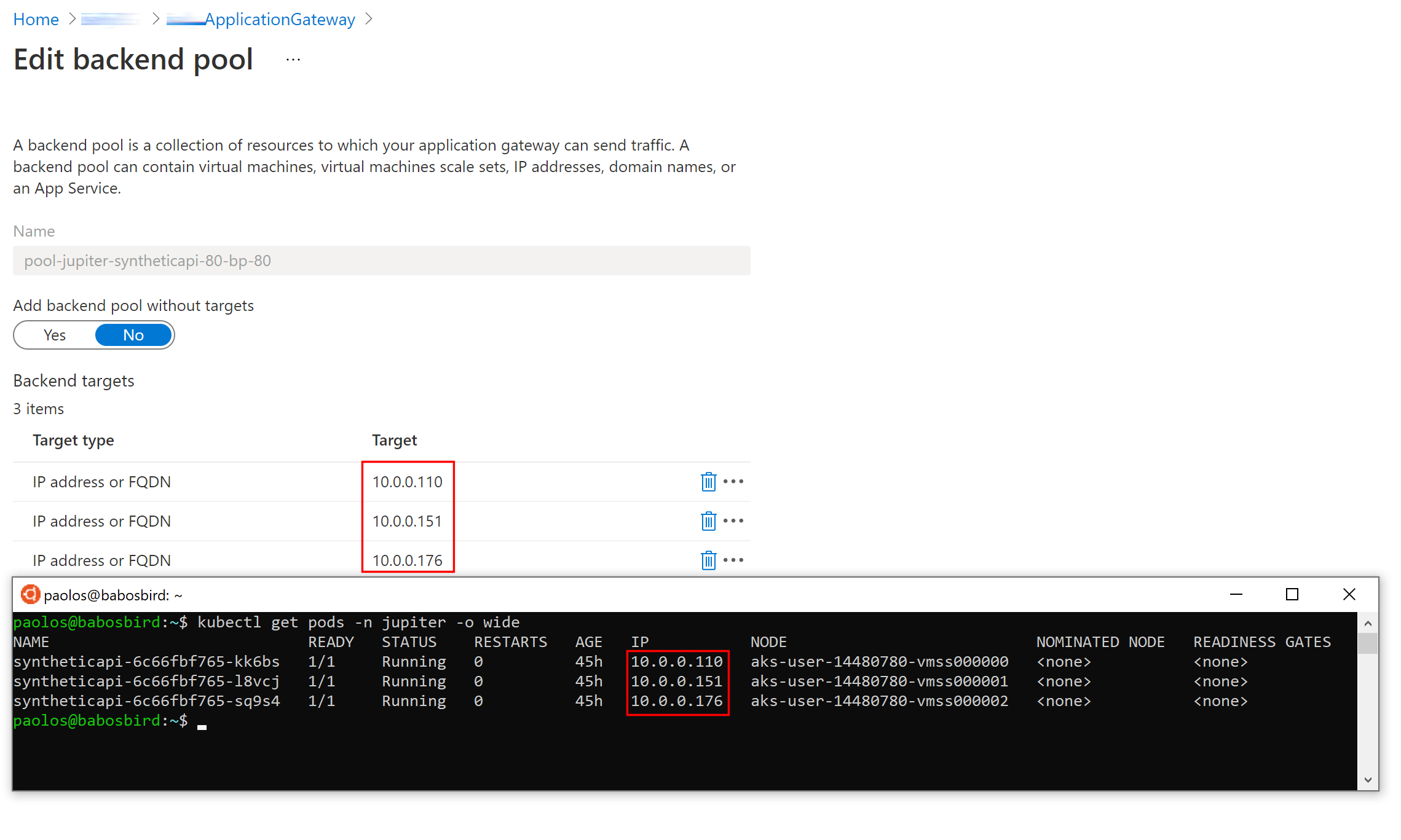The width and height of the screenshot is (1401, 840).
Task: Delete the 10.0.0.176 backend target
Action: [x=708, y=560]
